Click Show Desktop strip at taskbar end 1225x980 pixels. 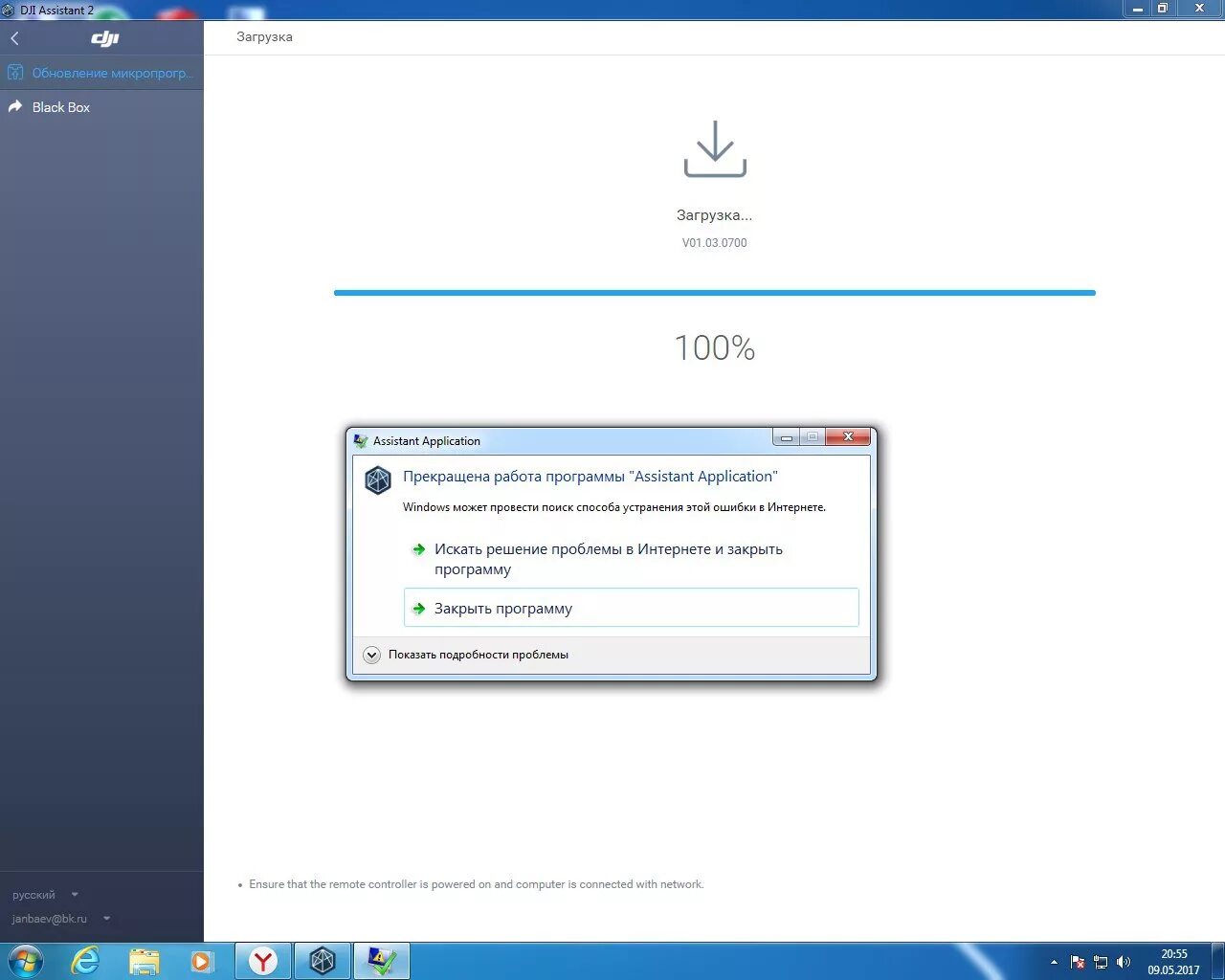coord(1218,961)
